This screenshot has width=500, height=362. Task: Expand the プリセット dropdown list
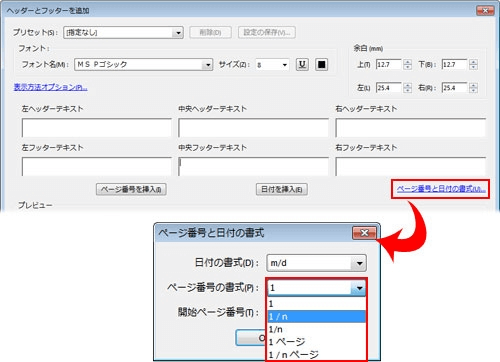[178, 33]
